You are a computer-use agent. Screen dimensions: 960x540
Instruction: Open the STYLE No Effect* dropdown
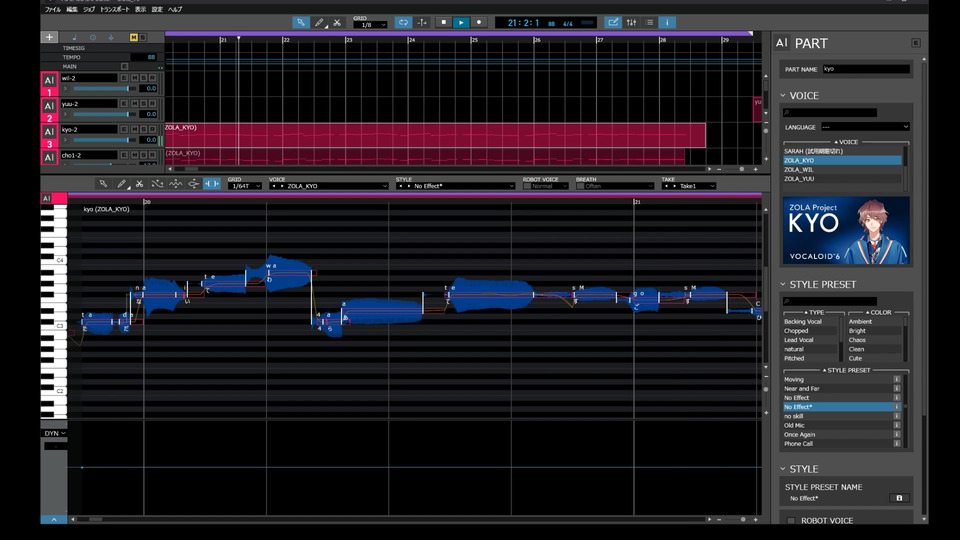456,186
